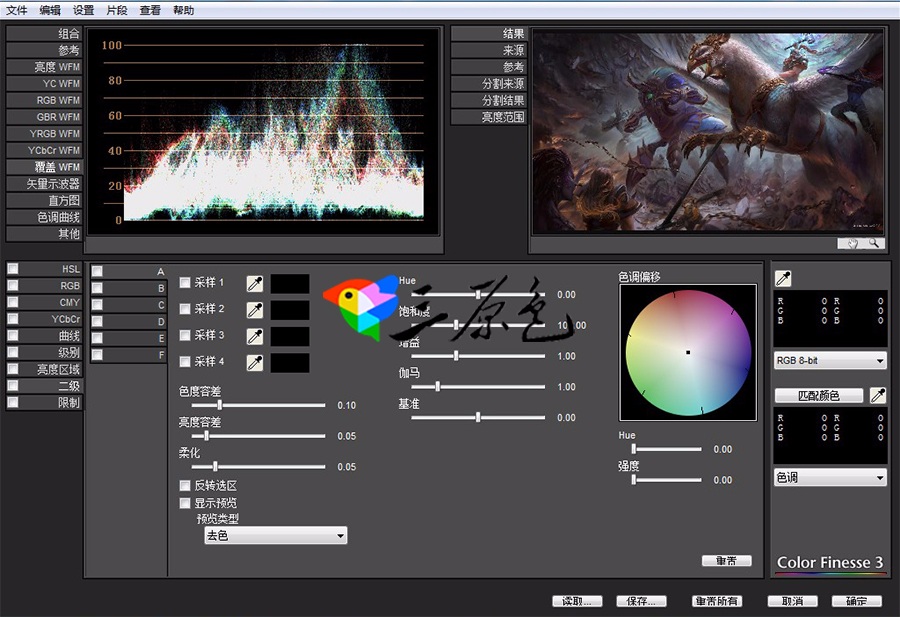Expand the 去色 preview type dropdown

[276, 536]
